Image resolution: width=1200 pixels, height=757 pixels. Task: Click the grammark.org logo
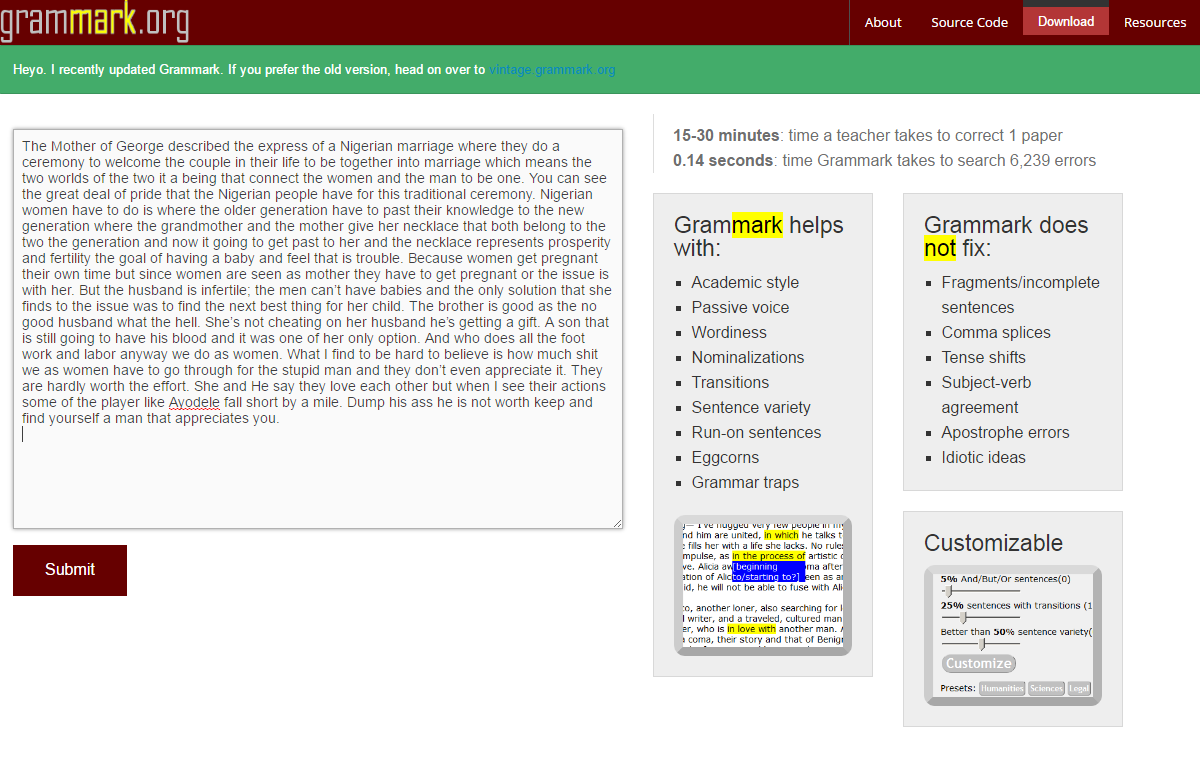click(94, 21)
